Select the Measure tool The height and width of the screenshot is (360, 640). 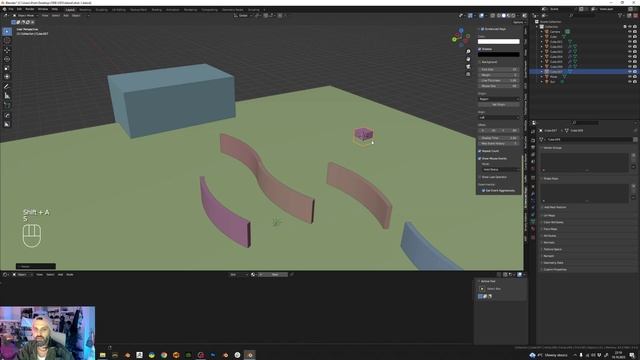pyautogui.click(x=7, y=96)
